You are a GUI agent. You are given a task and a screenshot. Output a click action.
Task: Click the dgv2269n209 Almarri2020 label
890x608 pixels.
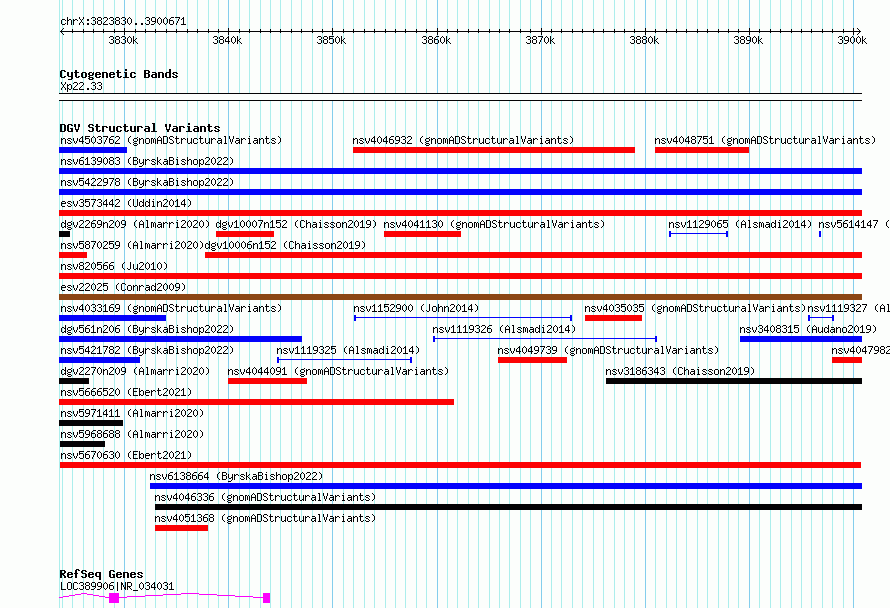tap(135, 224)
